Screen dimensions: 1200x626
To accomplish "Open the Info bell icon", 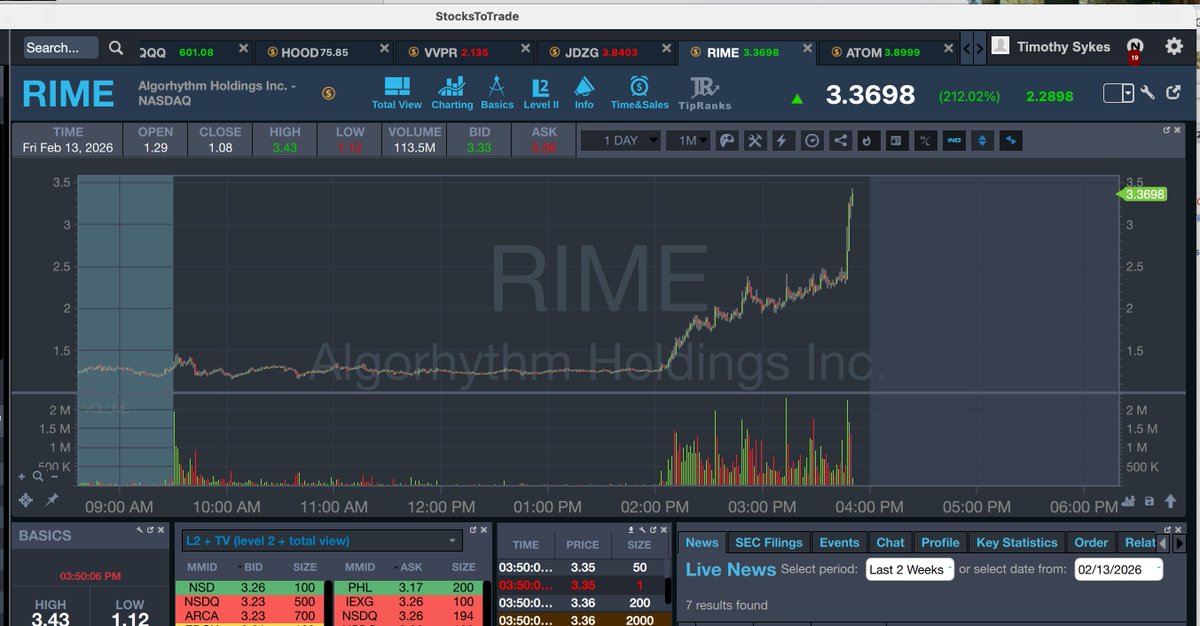I will (584, 91).
